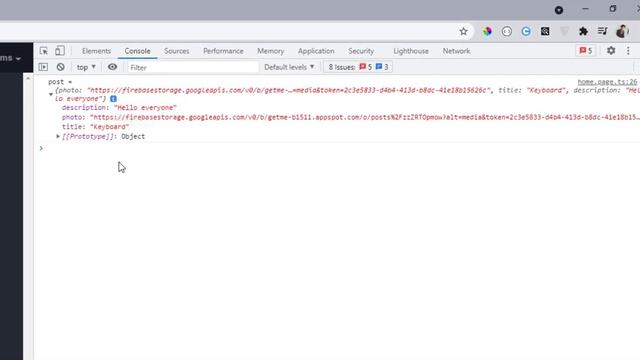The width and height of the screenshot is (640, 360).
Task: Open the round gray circle extension icon
Action: pyautogui.click(x=507, y=31)
